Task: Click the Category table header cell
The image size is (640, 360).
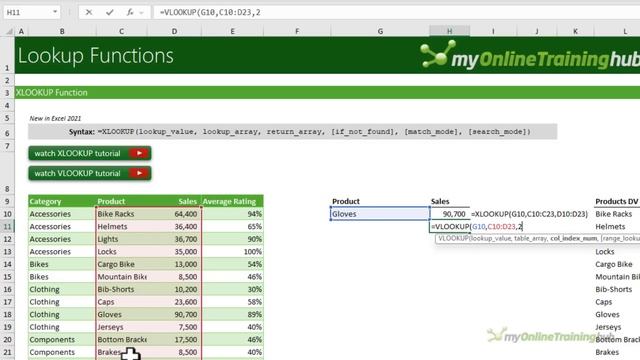Action: tap(62, 201)
